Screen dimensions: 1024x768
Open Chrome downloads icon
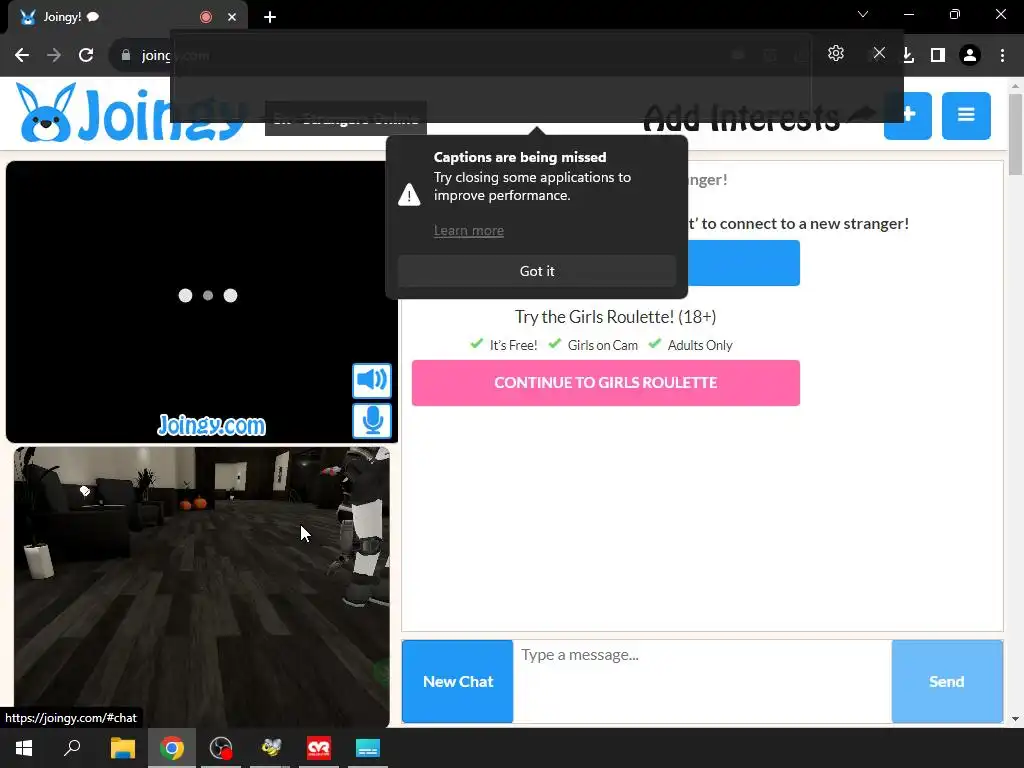(908, 56)
